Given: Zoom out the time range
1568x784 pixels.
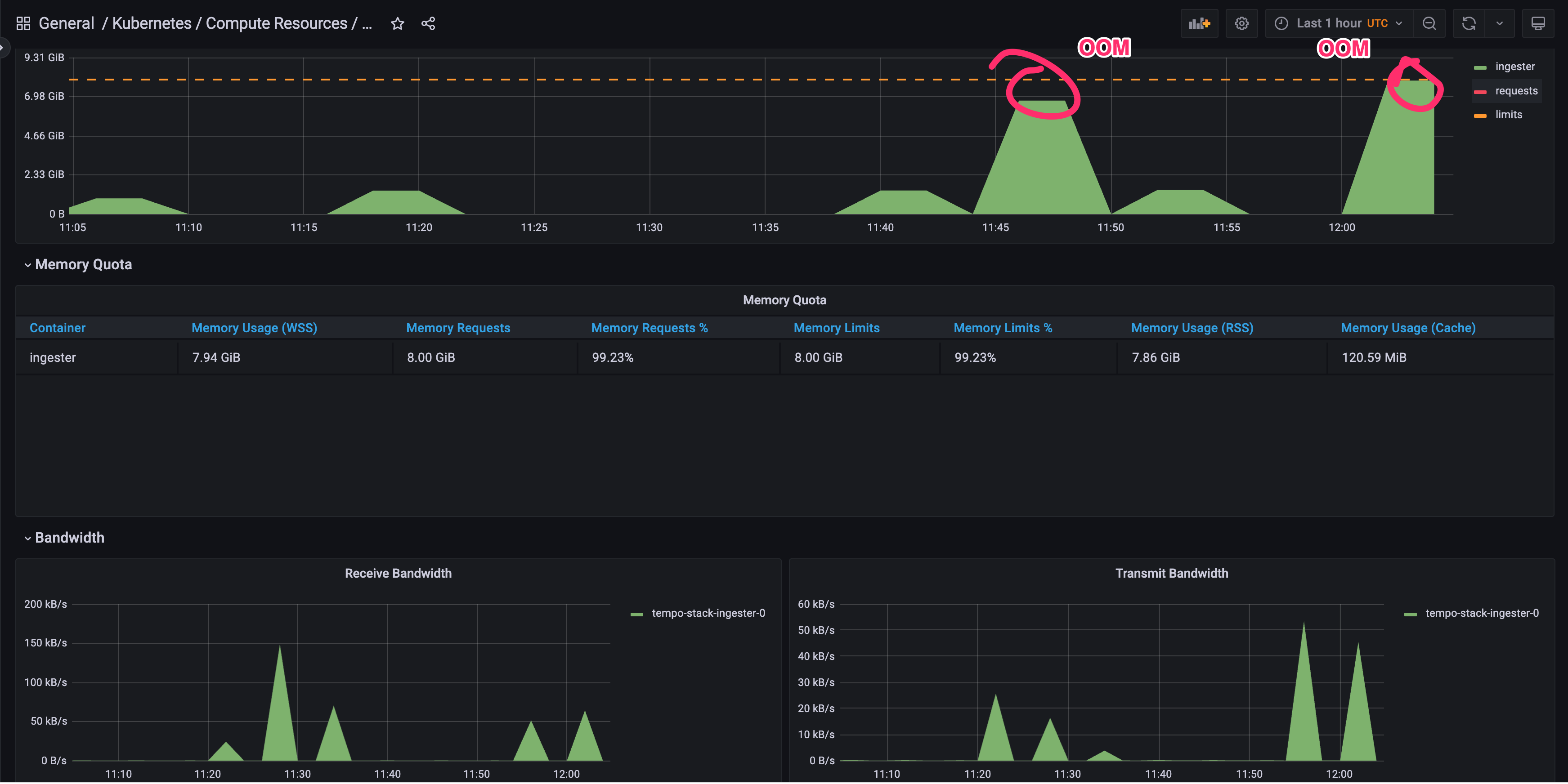Looking at the screenshot, I should tap(1429, 24).
